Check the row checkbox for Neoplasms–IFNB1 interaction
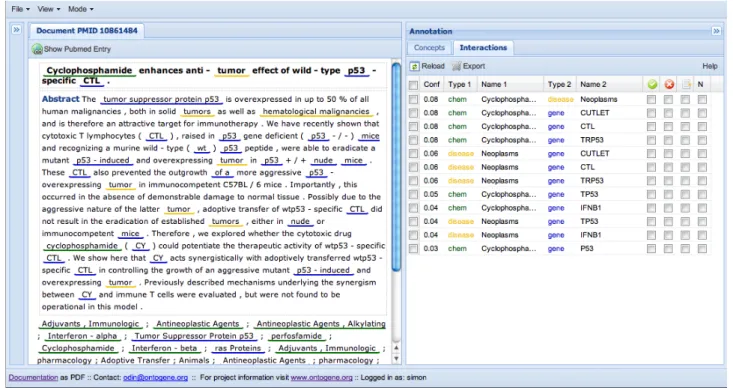The image size is (733, 388). (413, 235)
